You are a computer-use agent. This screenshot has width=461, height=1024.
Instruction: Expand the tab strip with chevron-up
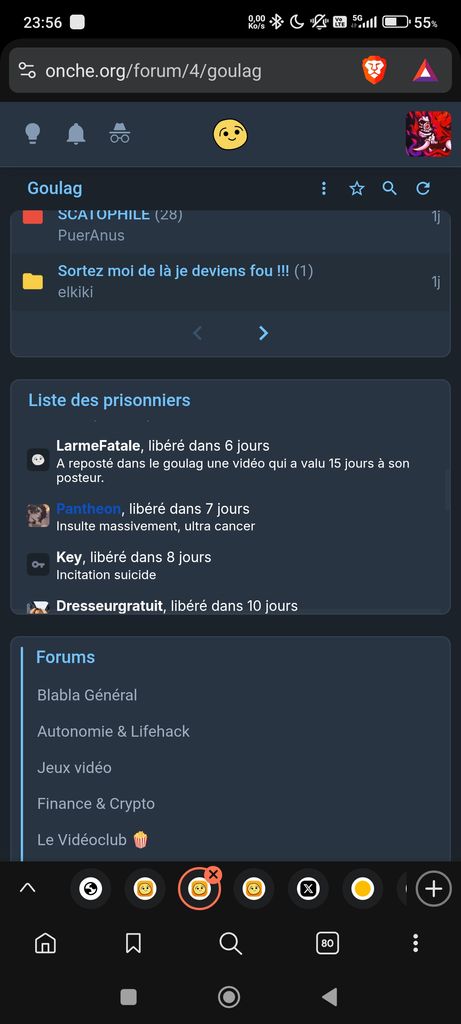pyautogui.click(x=27, y=888)
